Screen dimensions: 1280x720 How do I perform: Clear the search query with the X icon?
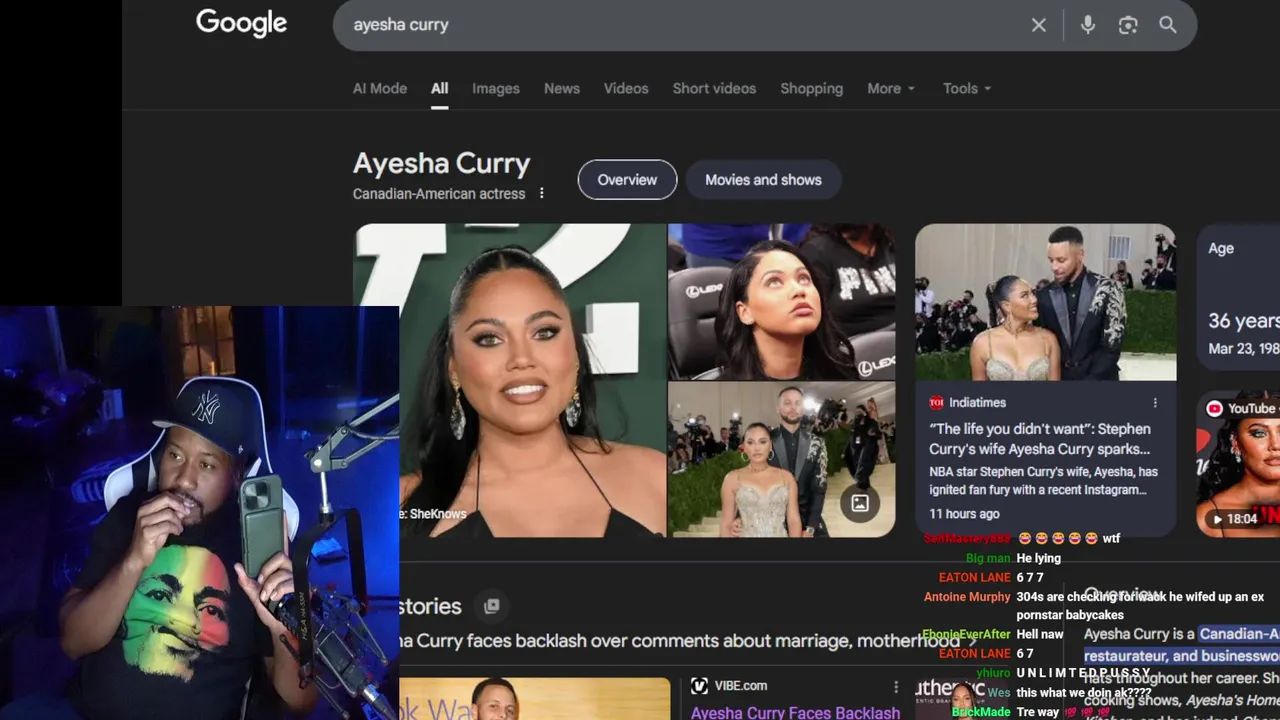click(x=1039, y=25)
